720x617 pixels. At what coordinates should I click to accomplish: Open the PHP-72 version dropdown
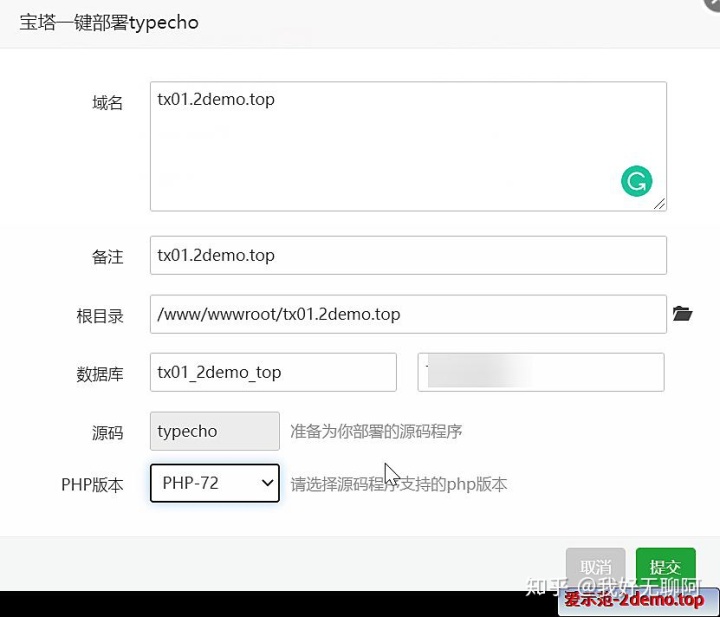(215, 483)
